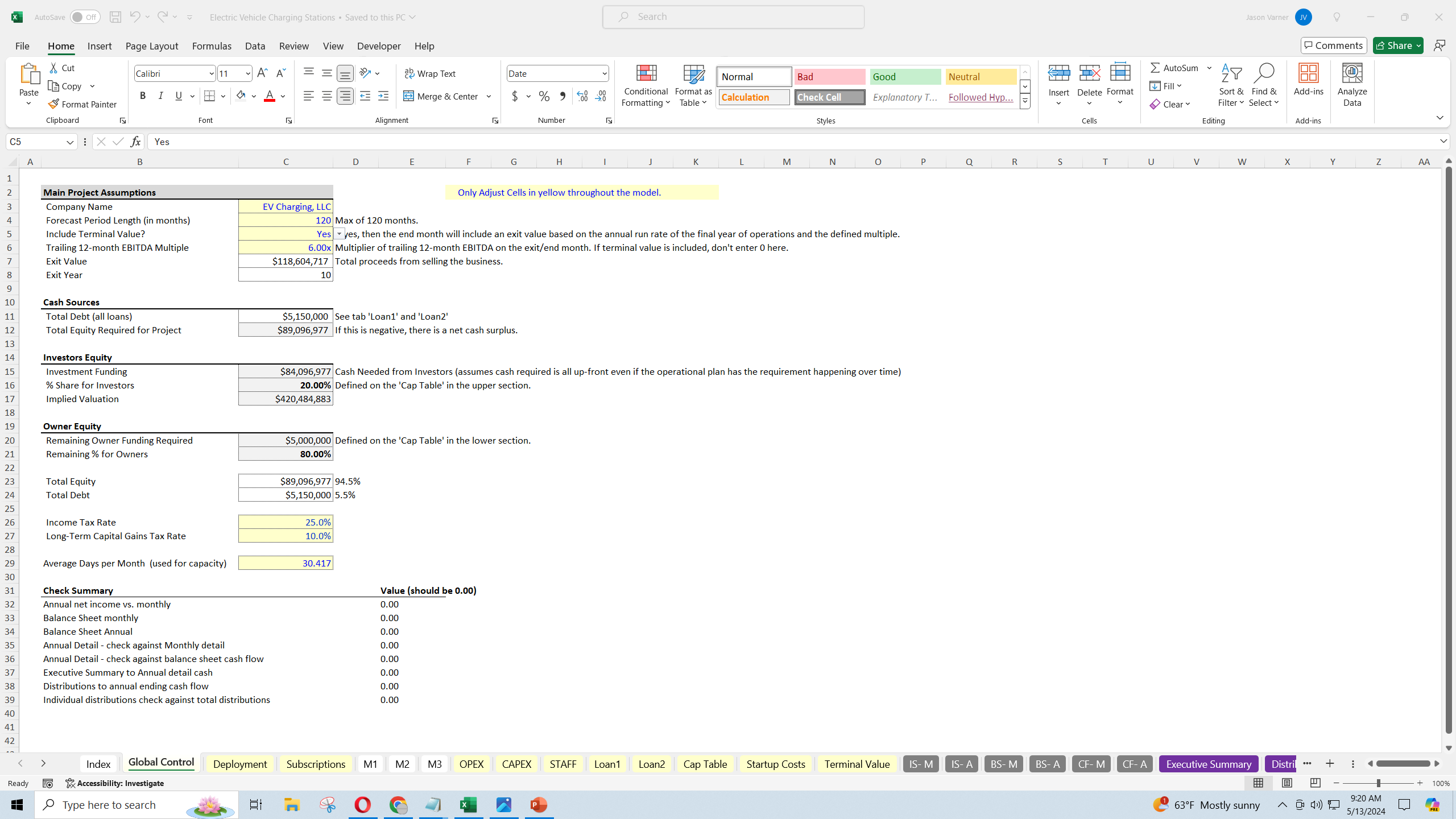Increase font size with the larger A icon
This screenshot has height=819, width=1456.
click(x=262, y=73)
